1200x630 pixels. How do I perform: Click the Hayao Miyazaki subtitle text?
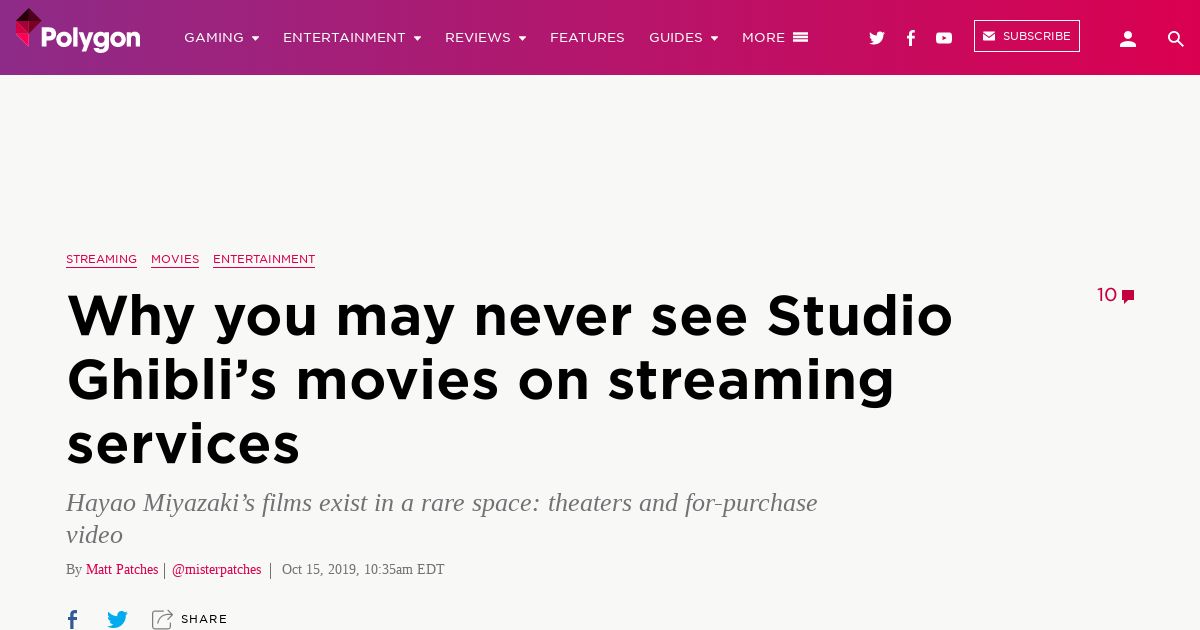click(442, 518)
